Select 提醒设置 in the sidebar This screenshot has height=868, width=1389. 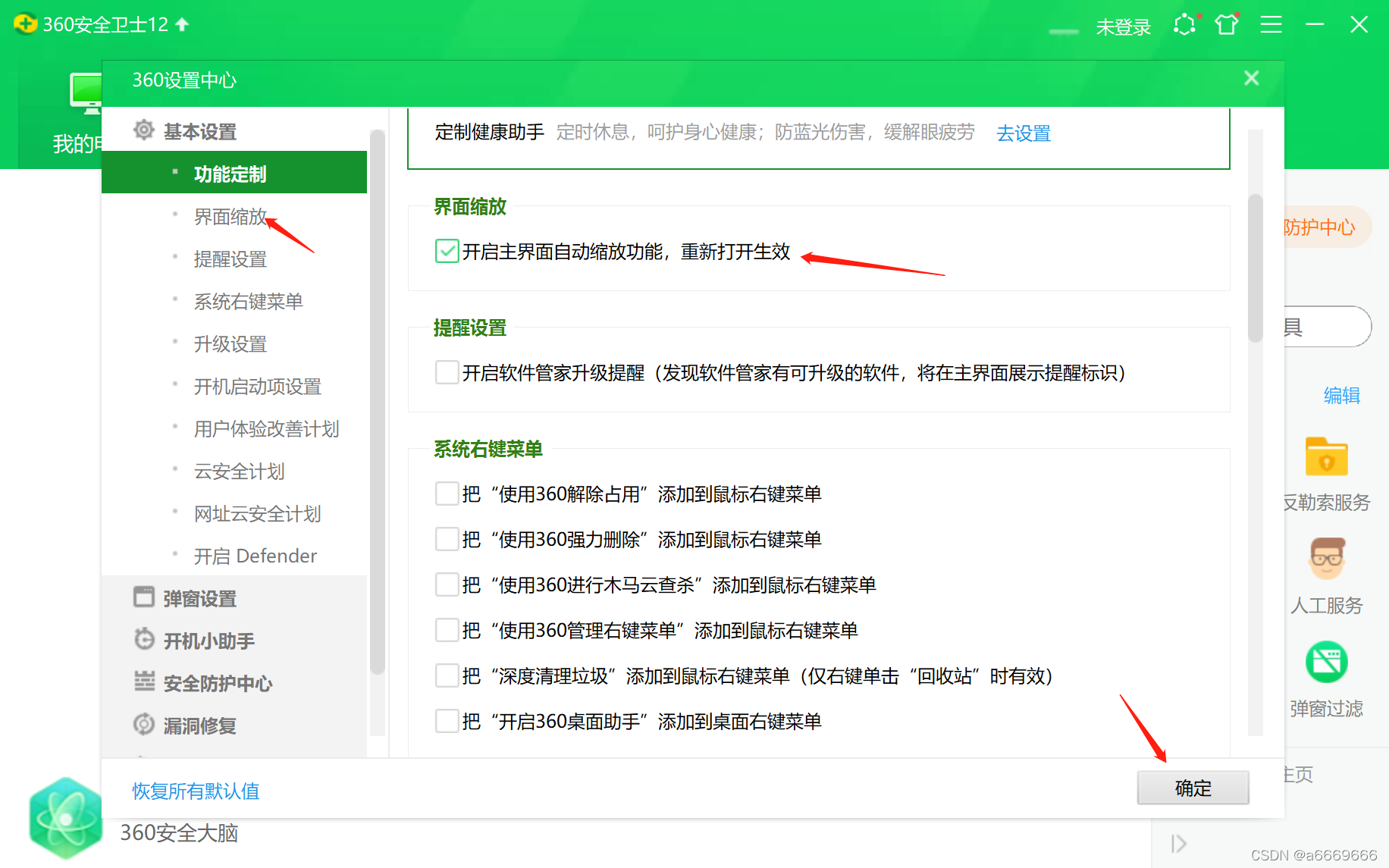pyautogui.click(x=230, y=259)
